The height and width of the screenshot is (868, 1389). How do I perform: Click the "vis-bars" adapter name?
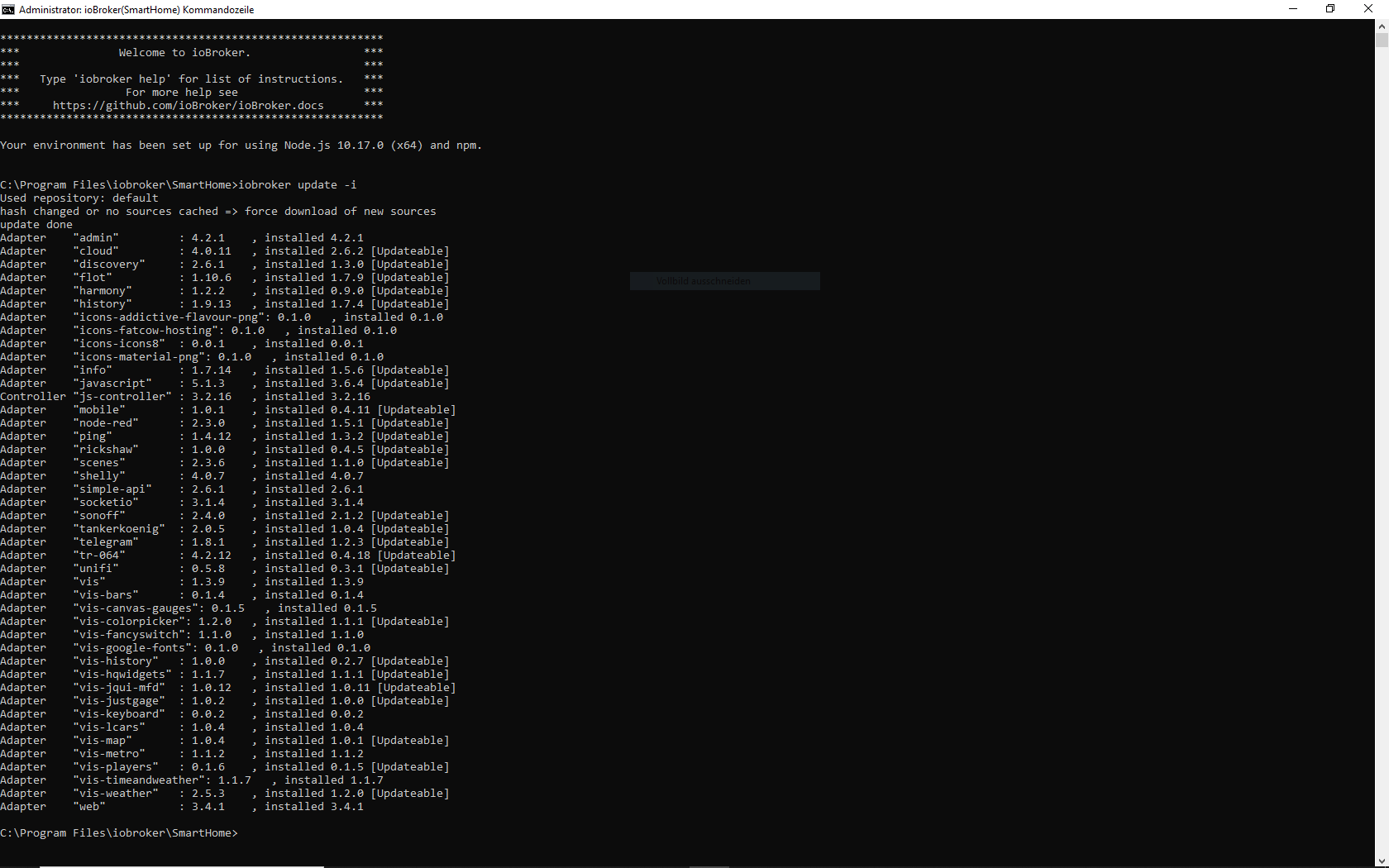click(106, 595)
